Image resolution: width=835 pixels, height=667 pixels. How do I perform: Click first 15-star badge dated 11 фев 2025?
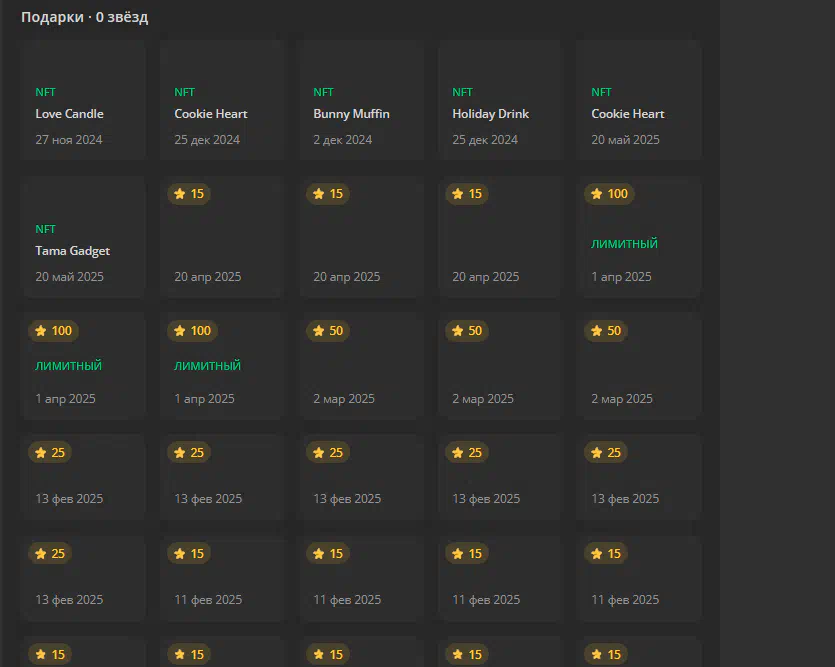pyautogui.click(x=189, y=554)
